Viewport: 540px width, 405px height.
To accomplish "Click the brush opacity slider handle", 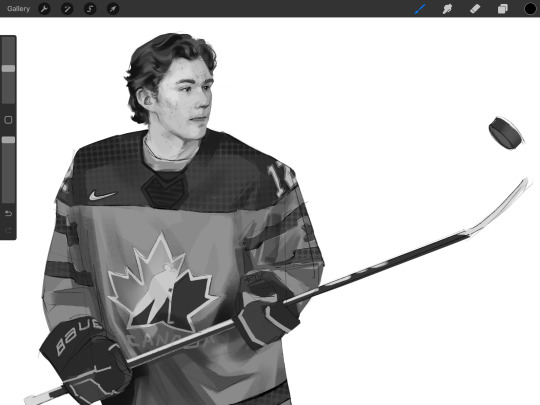I will coord(8,140).
